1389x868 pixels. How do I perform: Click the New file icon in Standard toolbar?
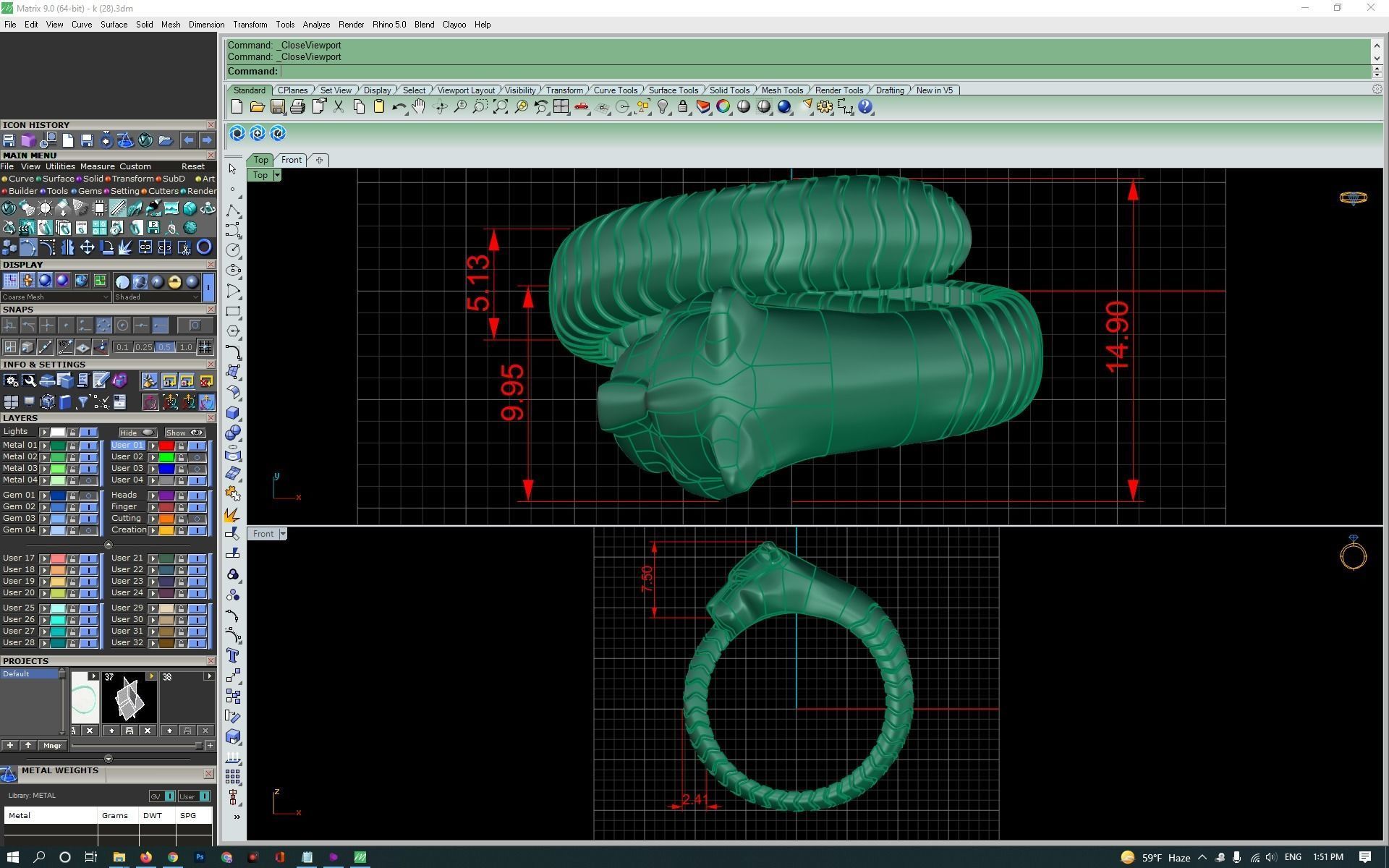[237, 107]
